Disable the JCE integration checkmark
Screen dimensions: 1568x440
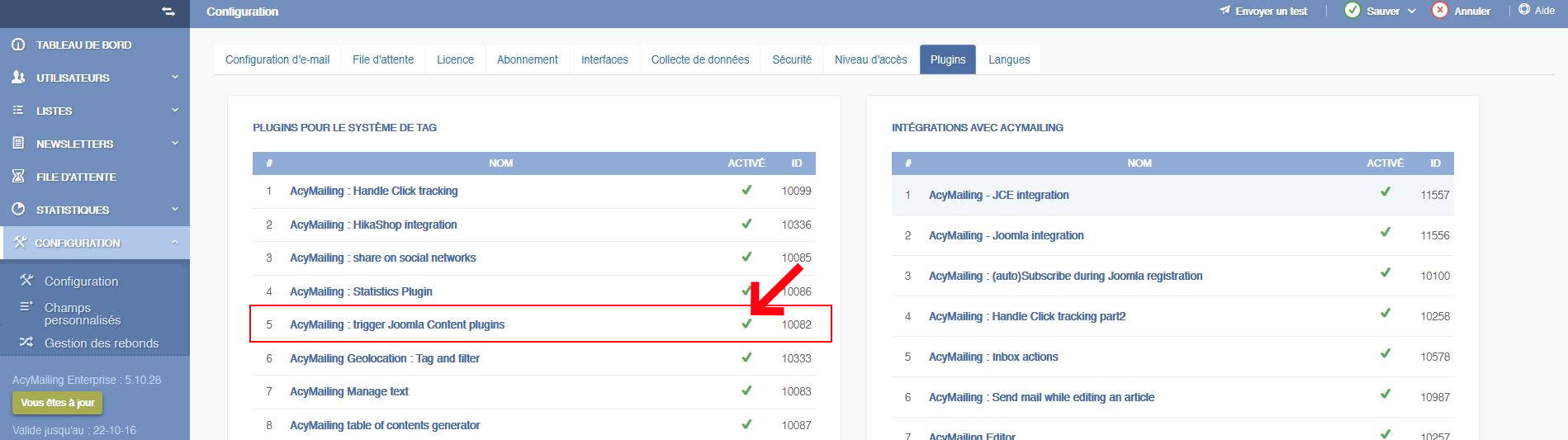click(1386, 192)
